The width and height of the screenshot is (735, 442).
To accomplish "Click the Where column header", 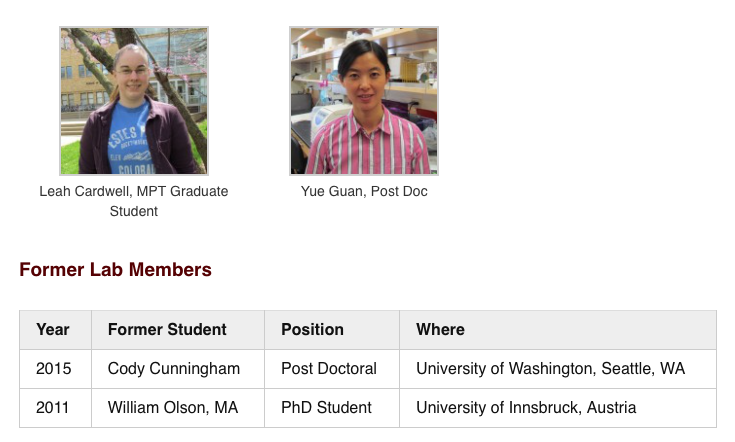I will [440, 329].
